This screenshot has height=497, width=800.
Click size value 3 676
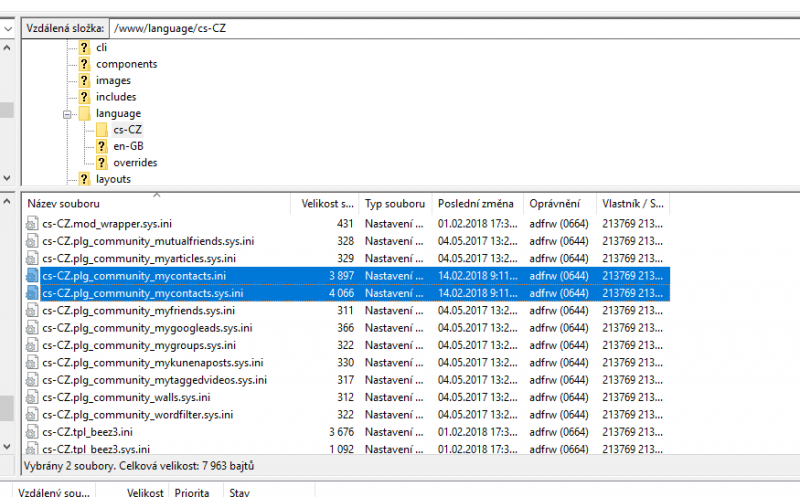click(x=341, y=432)
